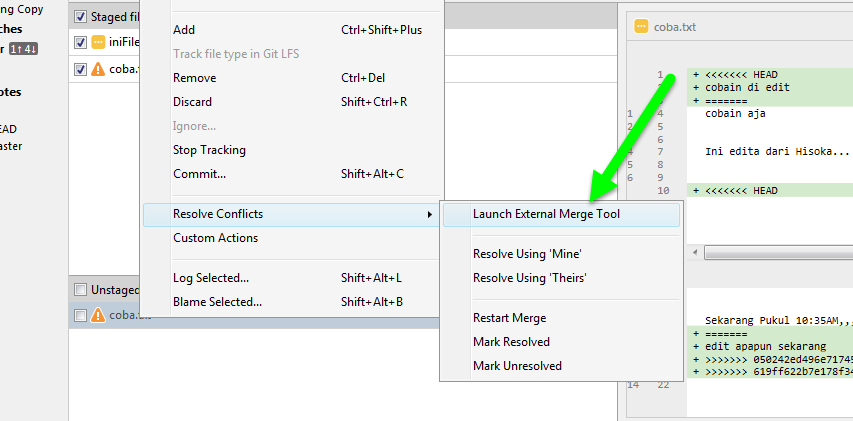Click the ahead/behind commit count badge

23,48
